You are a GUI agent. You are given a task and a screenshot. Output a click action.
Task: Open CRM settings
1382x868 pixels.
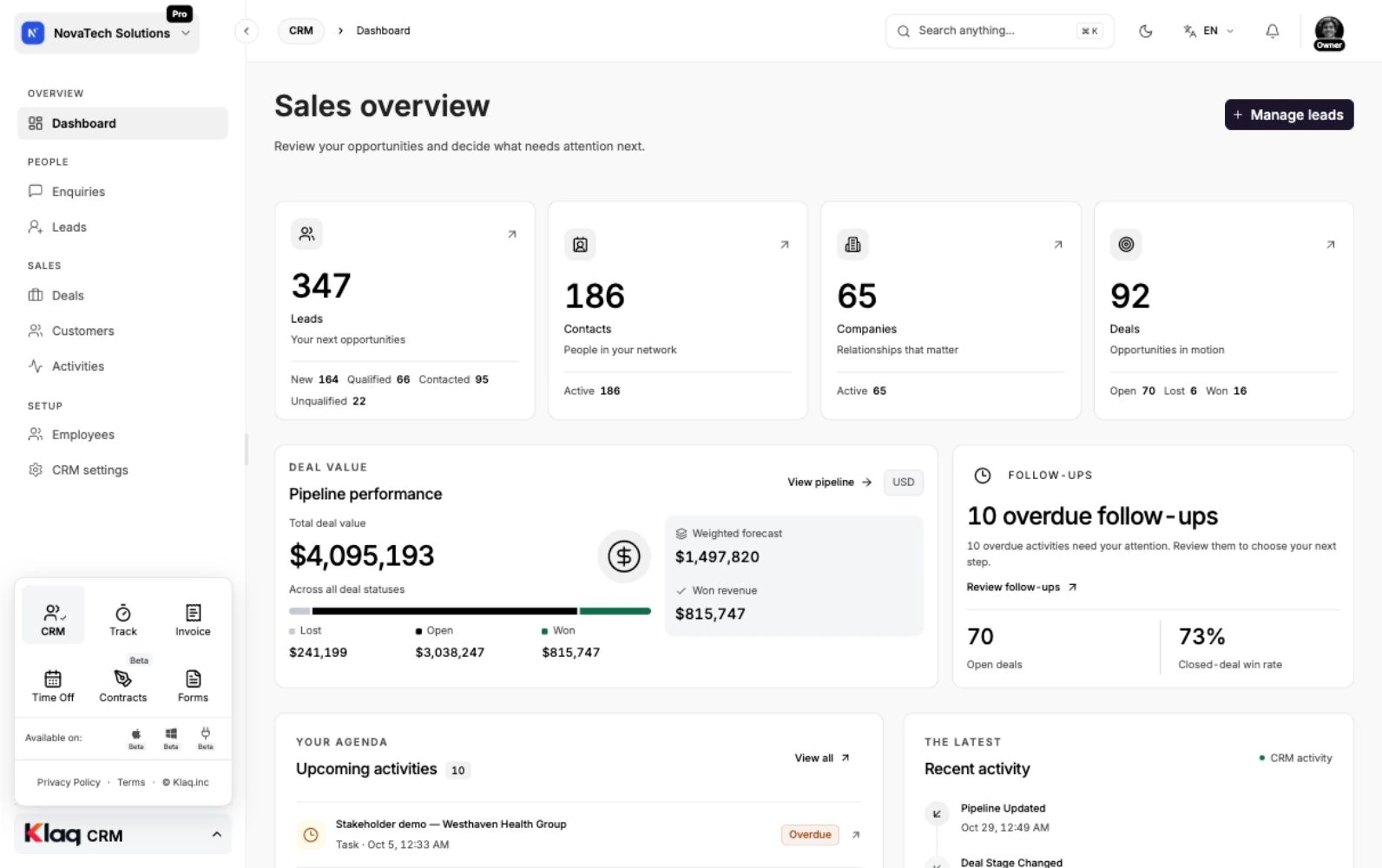click(x=122, y=470)
